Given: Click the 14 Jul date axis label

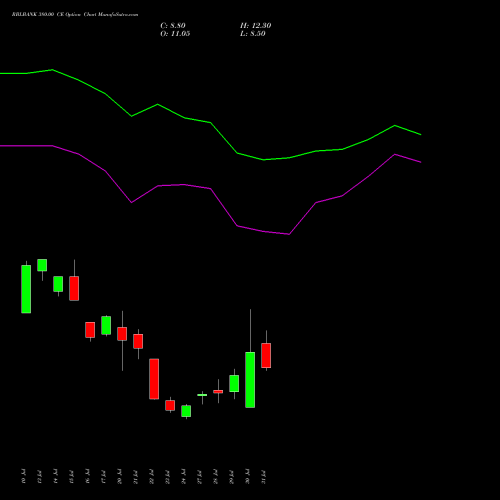Looking at the screenshot, I should [55, 476].
